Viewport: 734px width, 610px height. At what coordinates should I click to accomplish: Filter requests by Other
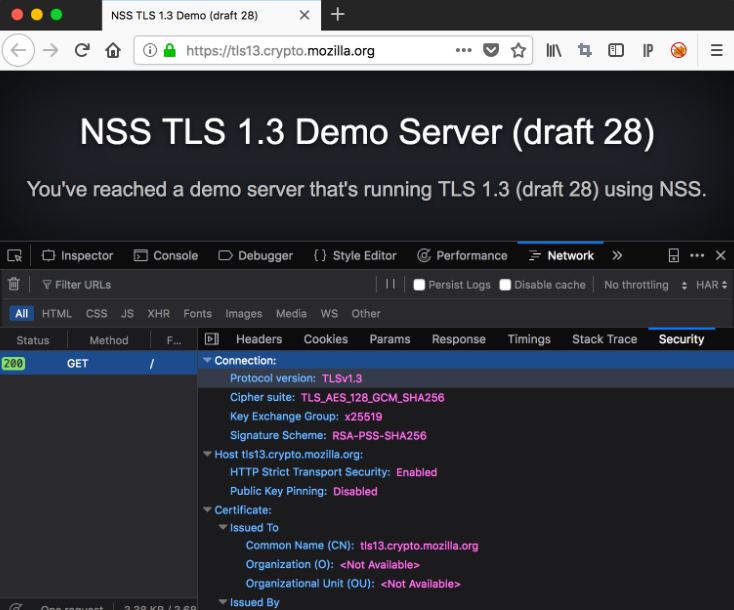point(366,313)
